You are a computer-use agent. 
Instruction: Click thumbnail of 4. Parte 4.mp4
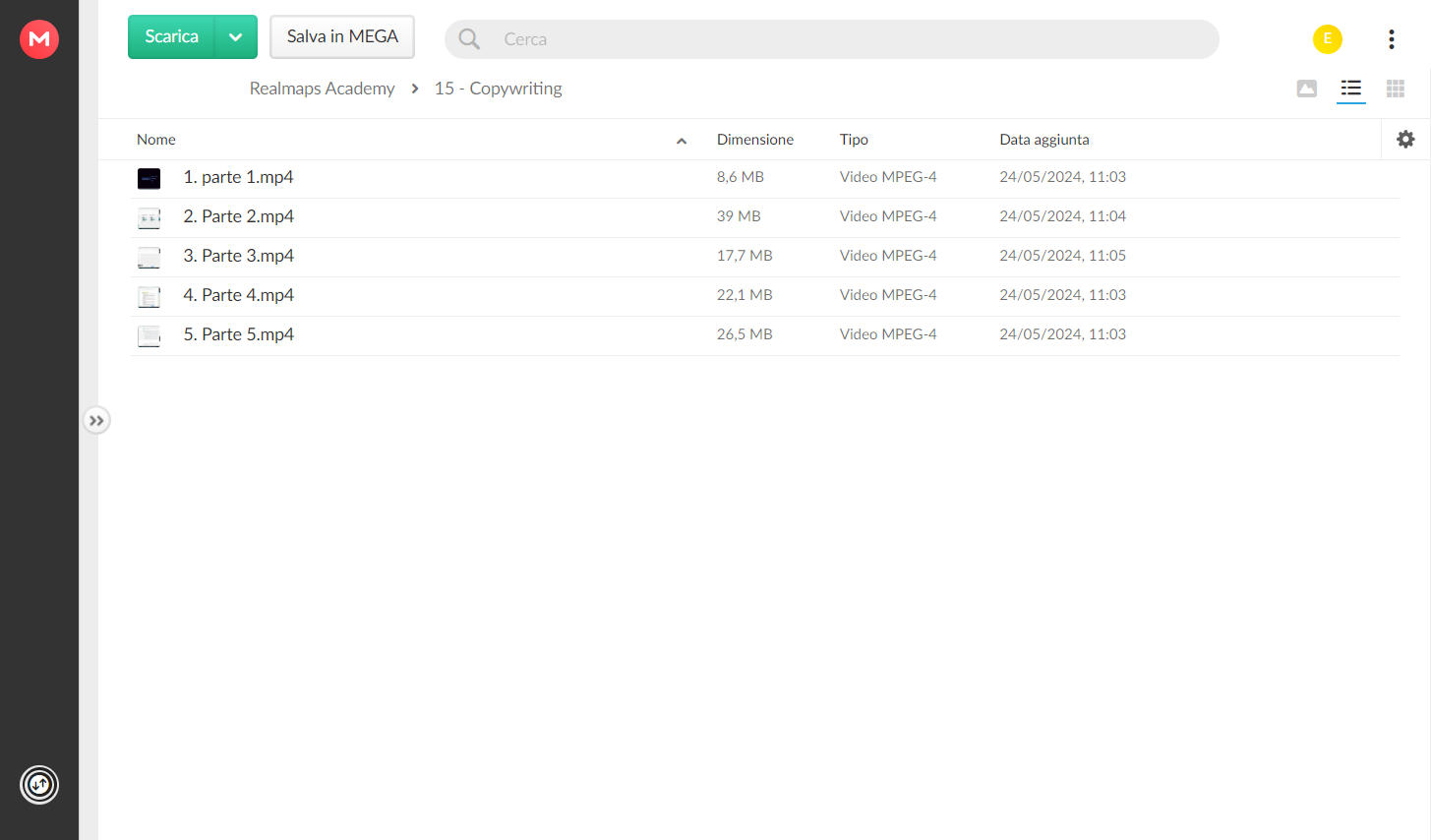tap(149, 296)
